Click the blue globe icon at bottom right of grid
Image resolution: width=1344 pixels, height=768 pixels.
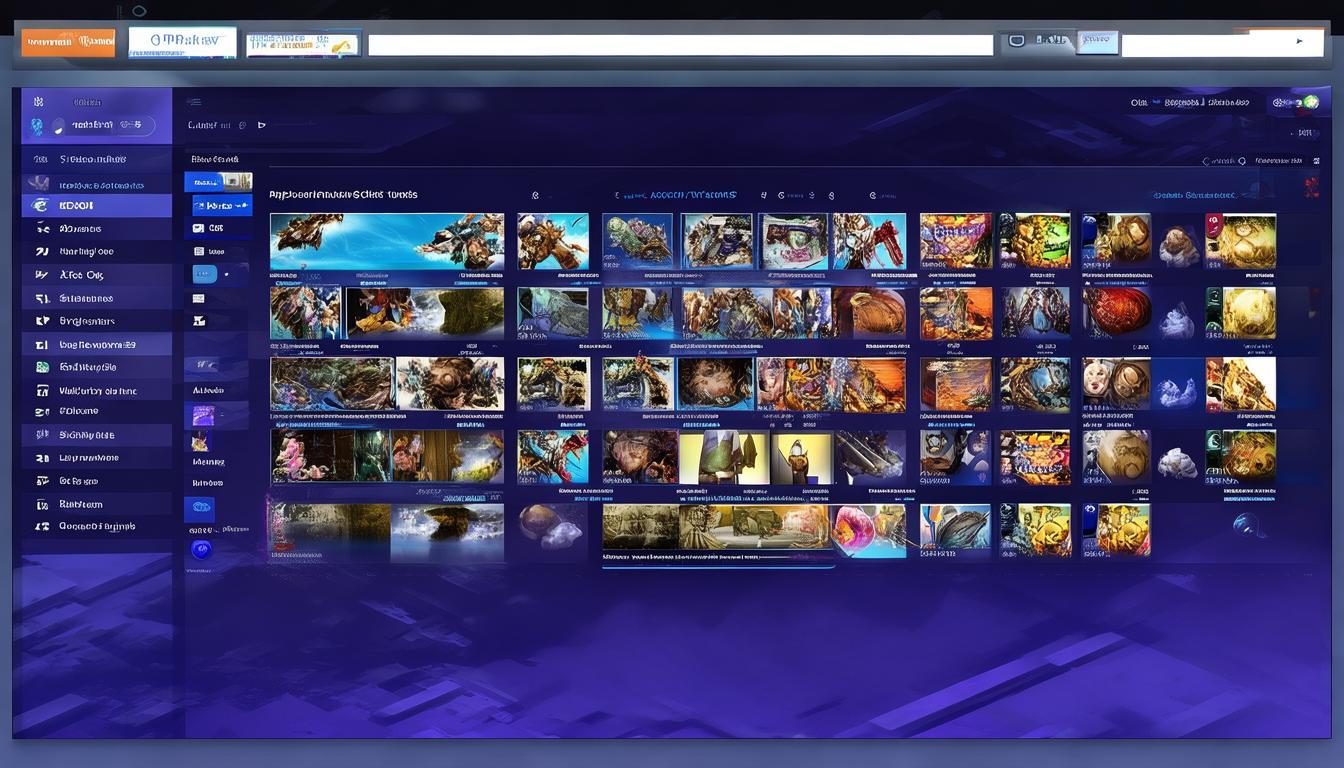(1245, 524)
